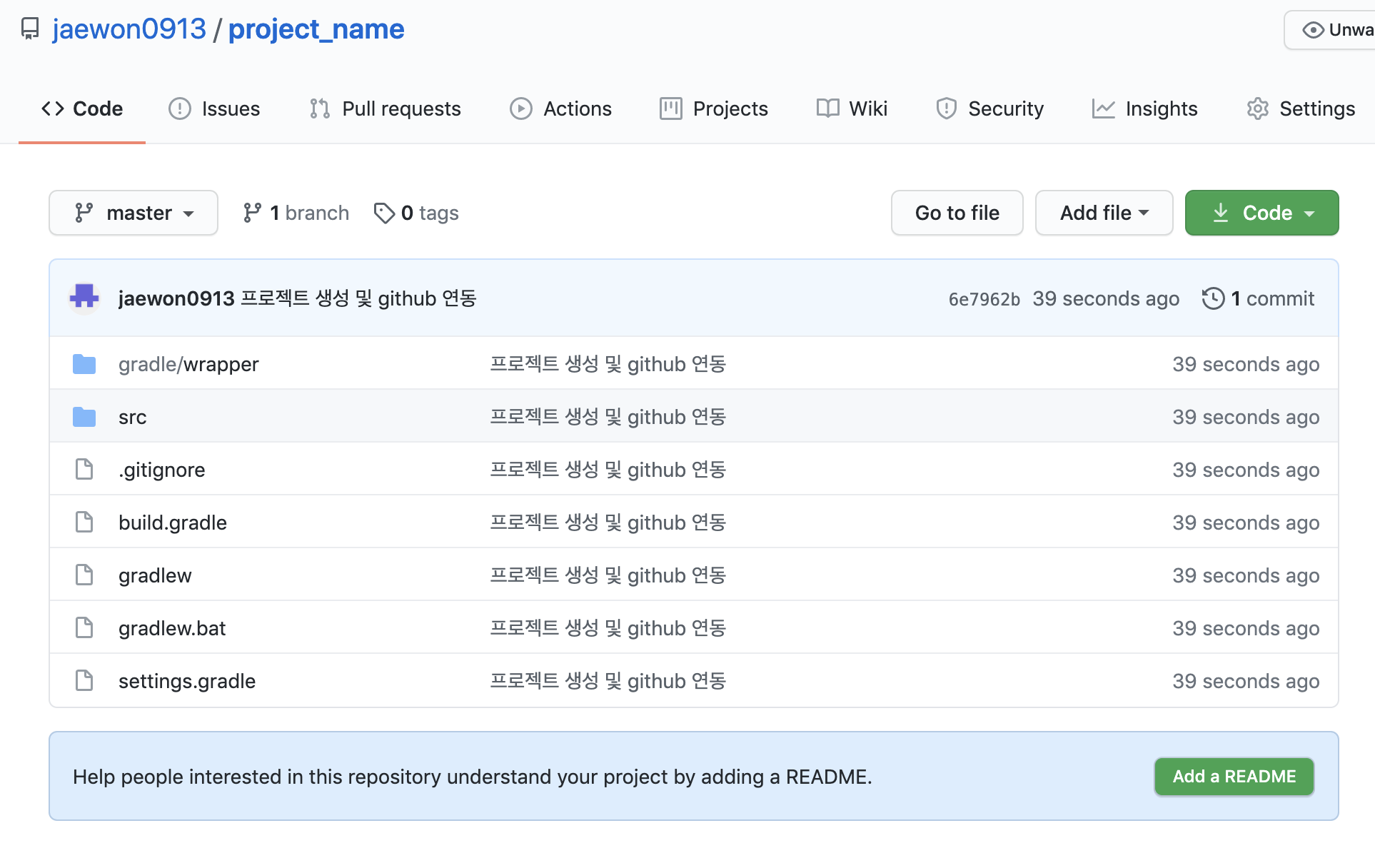Viewport: 1375px width, 868px height.
Task: Open the settings.gradle file
Action: pyautogui.click(x=187, y=681)
